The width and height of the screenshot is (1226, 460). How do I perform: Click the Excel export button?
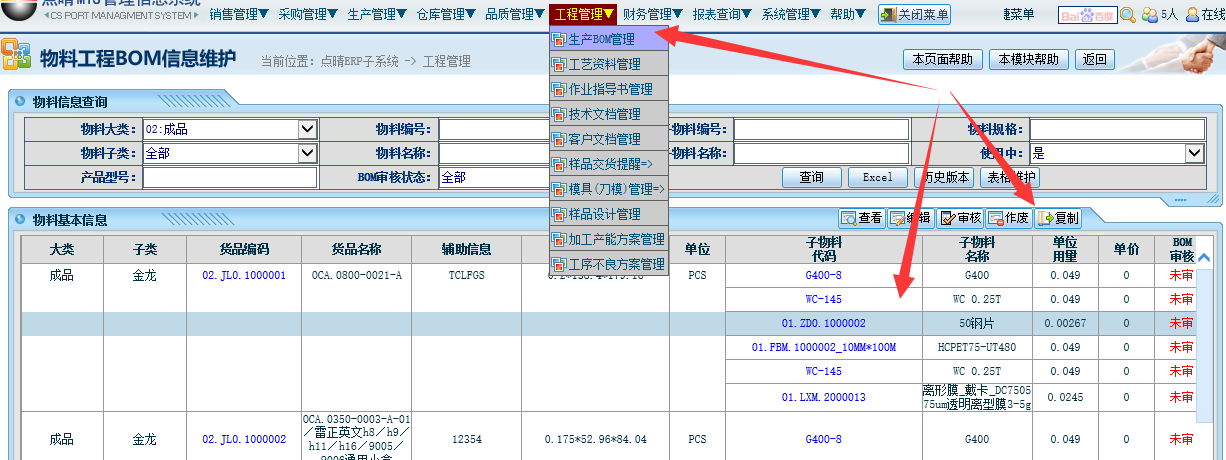tap(877, 177)
